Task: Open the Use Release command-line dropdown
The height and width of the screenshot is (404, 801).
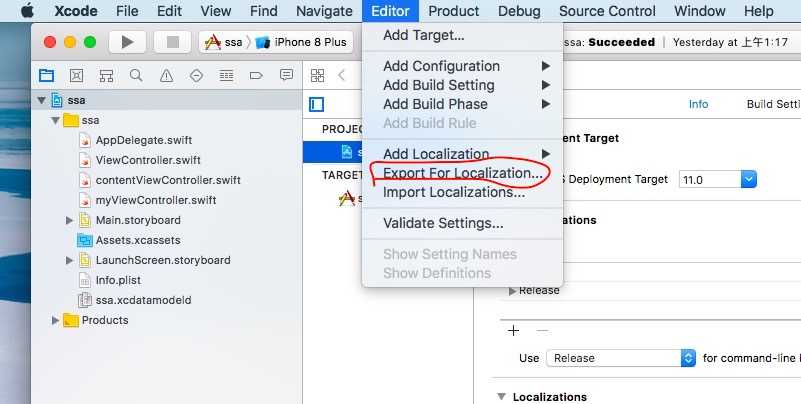Action: tap(621, 358)
